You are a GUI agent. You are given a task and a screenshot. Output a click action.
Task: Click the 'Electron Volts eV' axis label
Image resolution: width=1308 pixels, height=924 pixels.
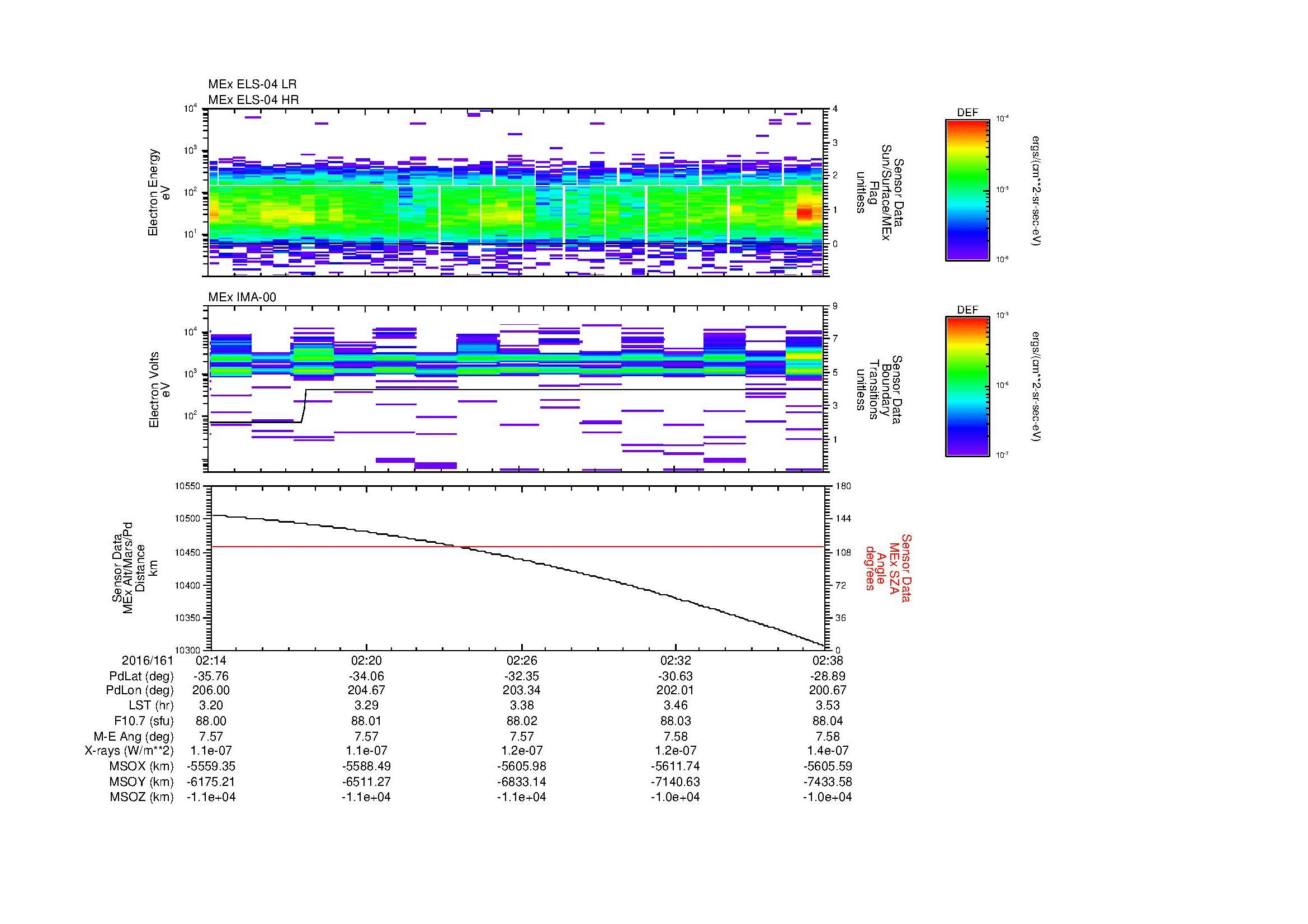[x=159, y=390]
